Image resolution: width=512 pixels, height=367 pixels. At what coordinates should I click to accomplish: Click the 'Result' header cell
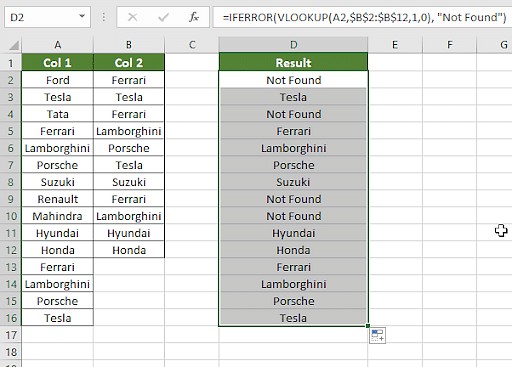point(293,63)
